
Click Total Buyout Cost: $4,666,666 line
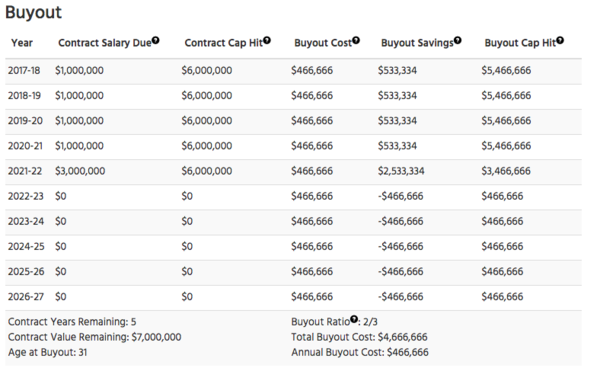(359, 337)
